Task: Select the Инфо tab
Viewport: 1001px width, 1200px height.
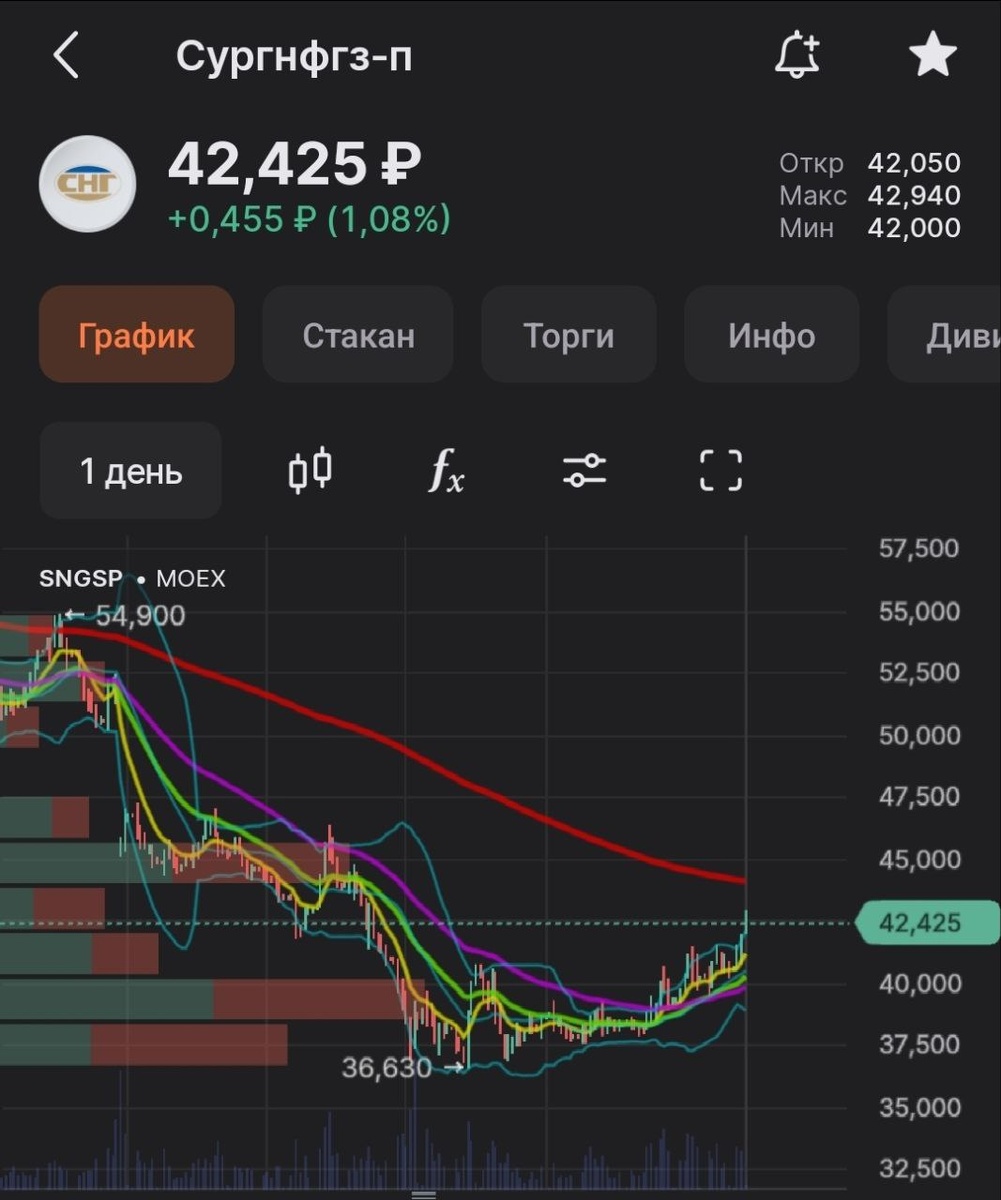Action: pyautogui.click(x=771, y=335)
